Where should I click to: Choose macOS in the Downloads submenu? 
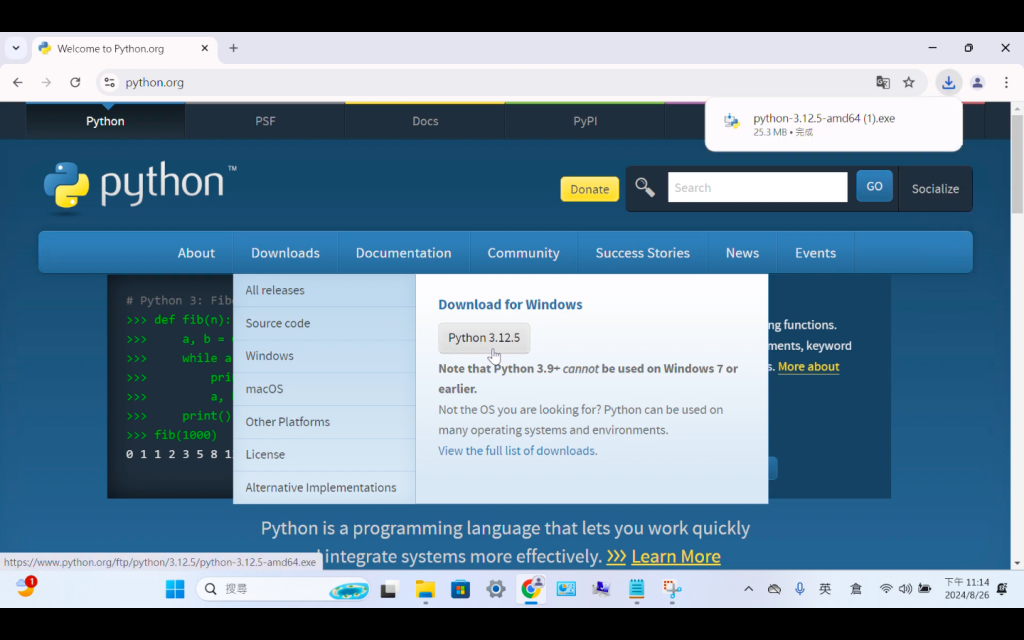pyautogui.click(x=324, y=389)
